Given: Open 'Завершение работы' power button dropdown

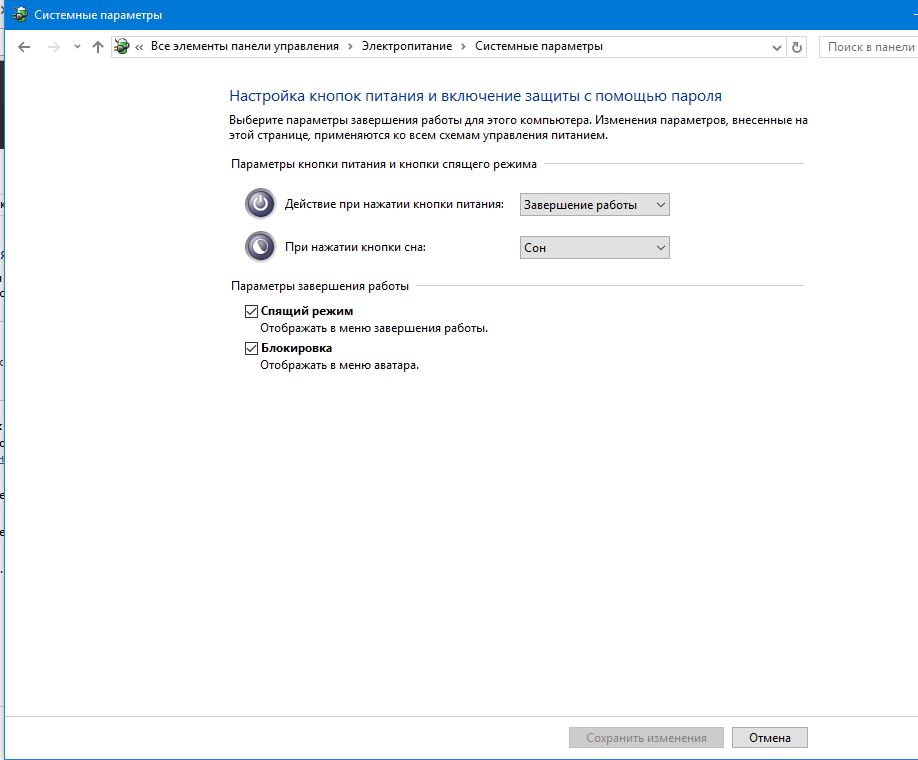Looking at the screenshot, I should pos(594,205).
